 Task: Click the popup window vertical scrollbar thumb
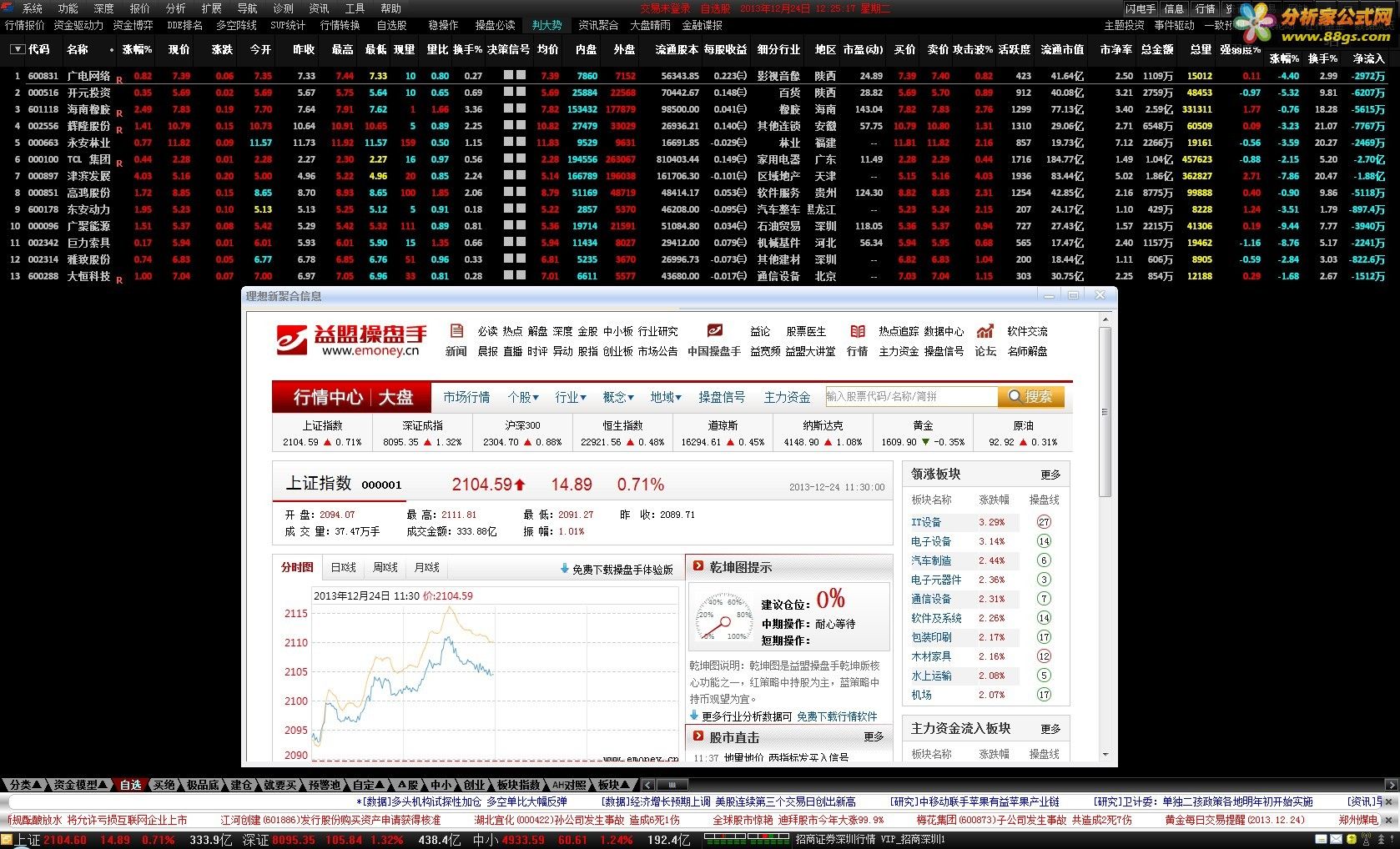click(x=1105, y=412)
